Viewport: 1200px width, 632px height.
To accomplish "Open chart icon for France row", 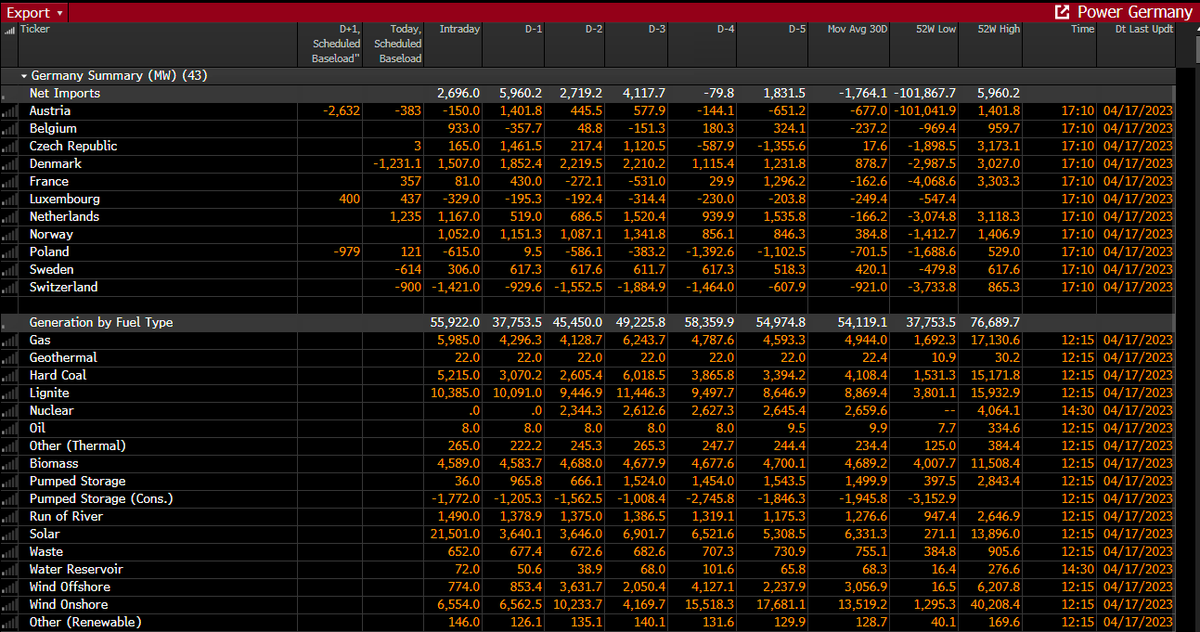I will click(10, 182).
